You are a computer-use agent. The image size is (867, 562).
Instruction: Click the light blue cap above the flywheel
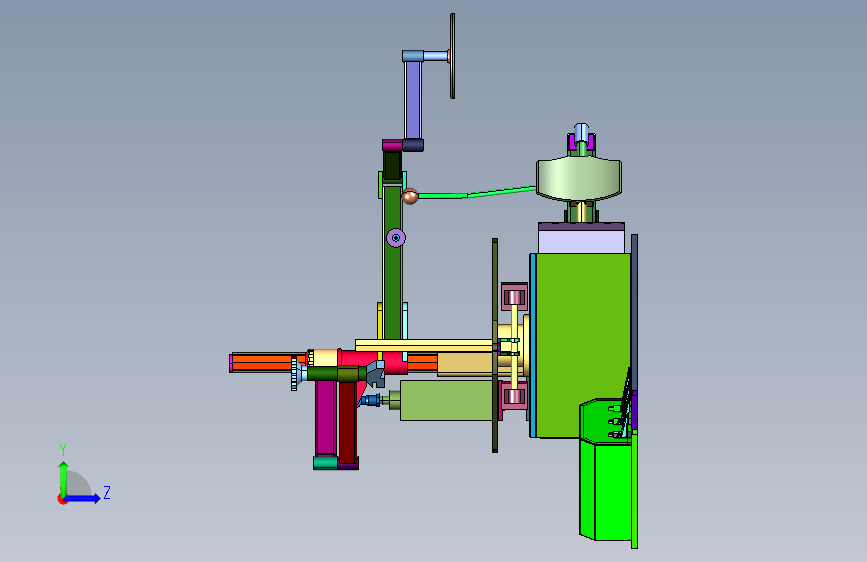coord(581,132)
